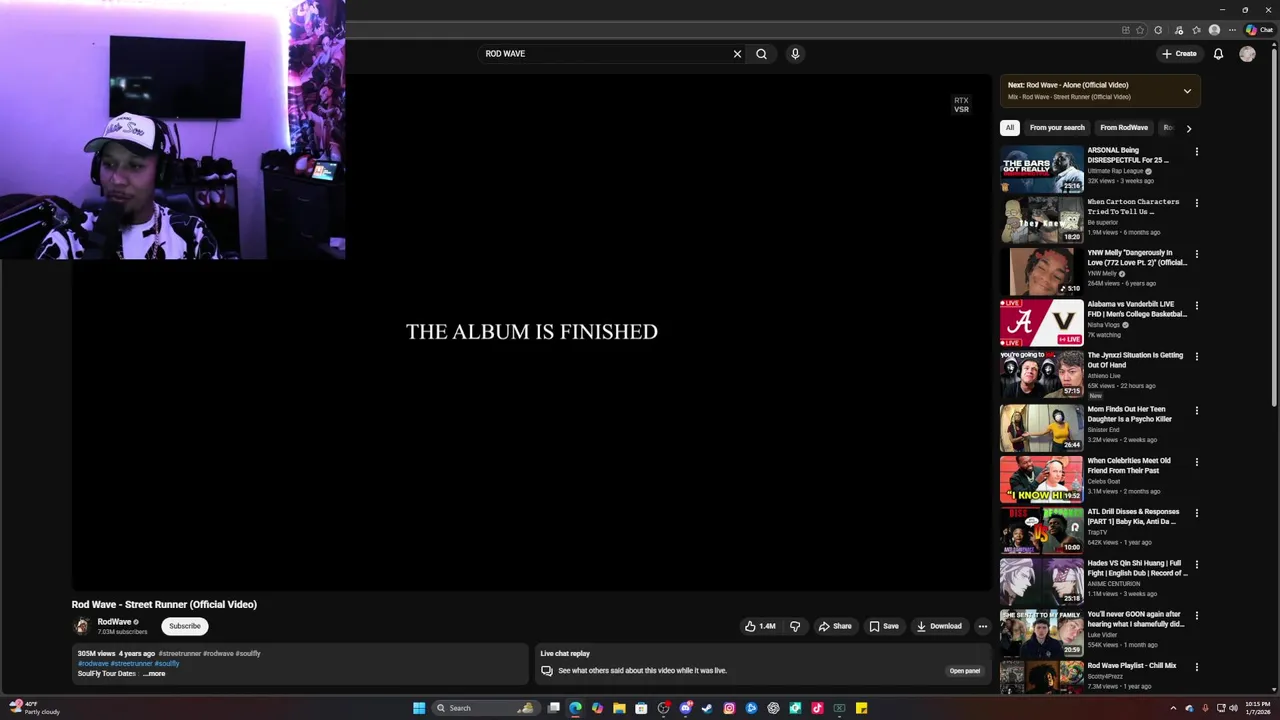The width and height of the screenshot is (1280, 720).
Task: Open ATL Drill Disses & Responses title
Action: tap(1134, 517)
